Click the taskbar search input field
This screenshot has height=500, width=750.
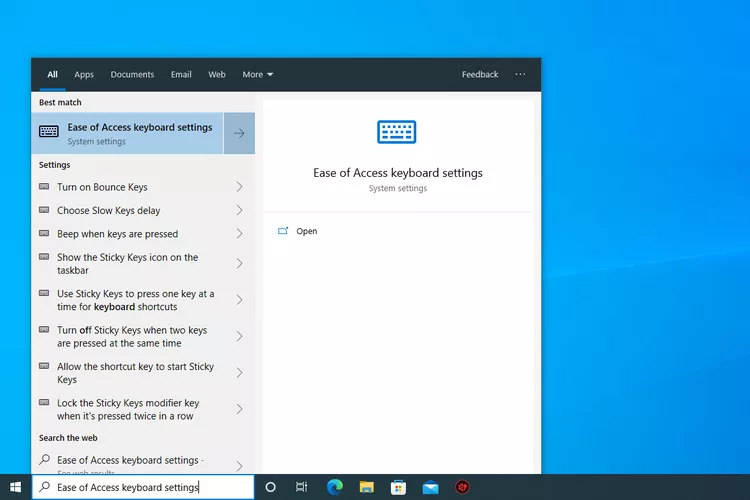(x=143, y=487)
